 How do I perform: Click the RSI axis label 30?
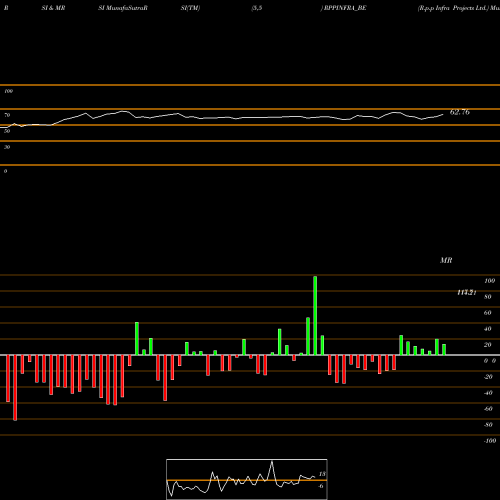[x=7, y=147]
